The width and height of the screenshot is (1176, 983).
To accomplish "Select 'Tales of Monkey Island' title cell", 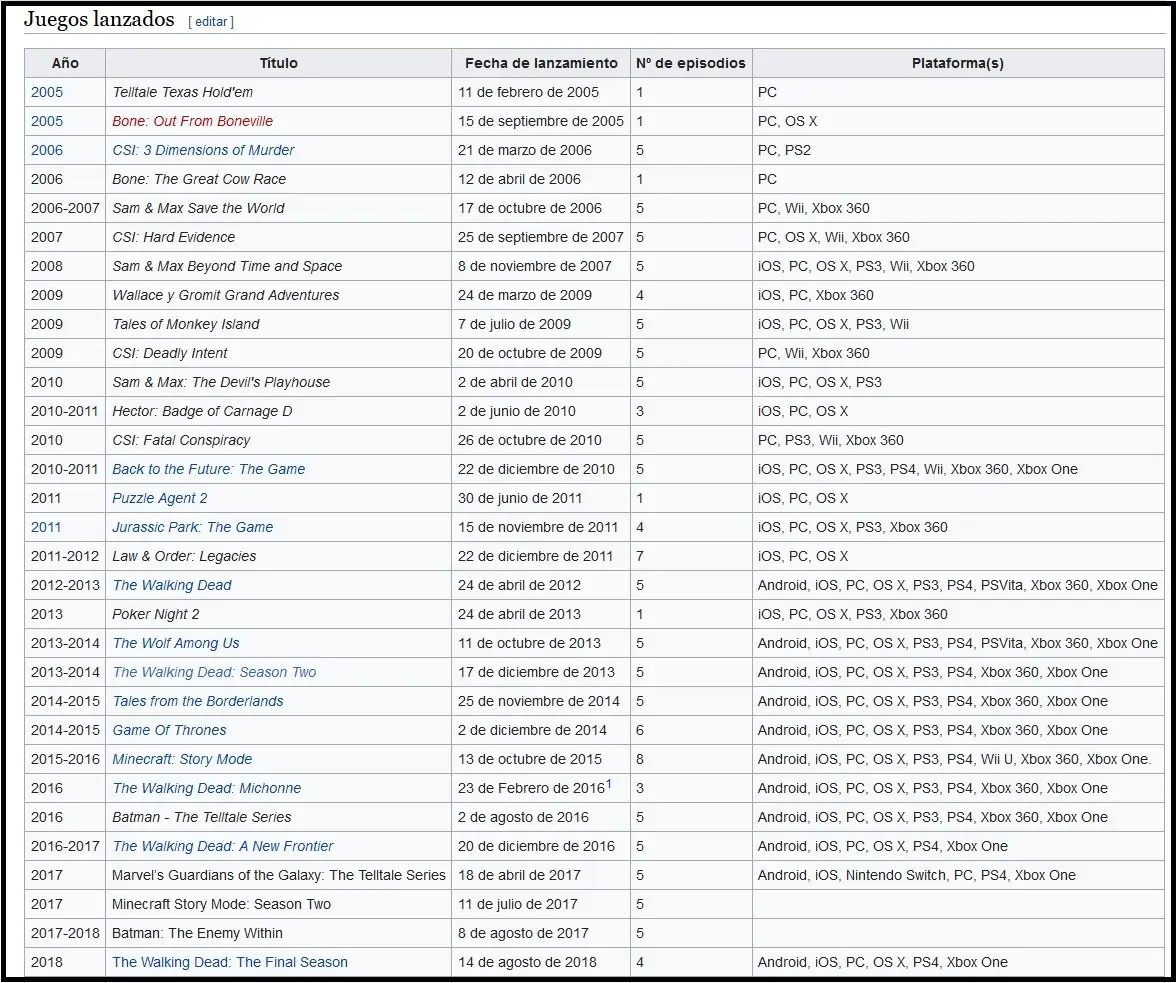I will click(278, 325).
